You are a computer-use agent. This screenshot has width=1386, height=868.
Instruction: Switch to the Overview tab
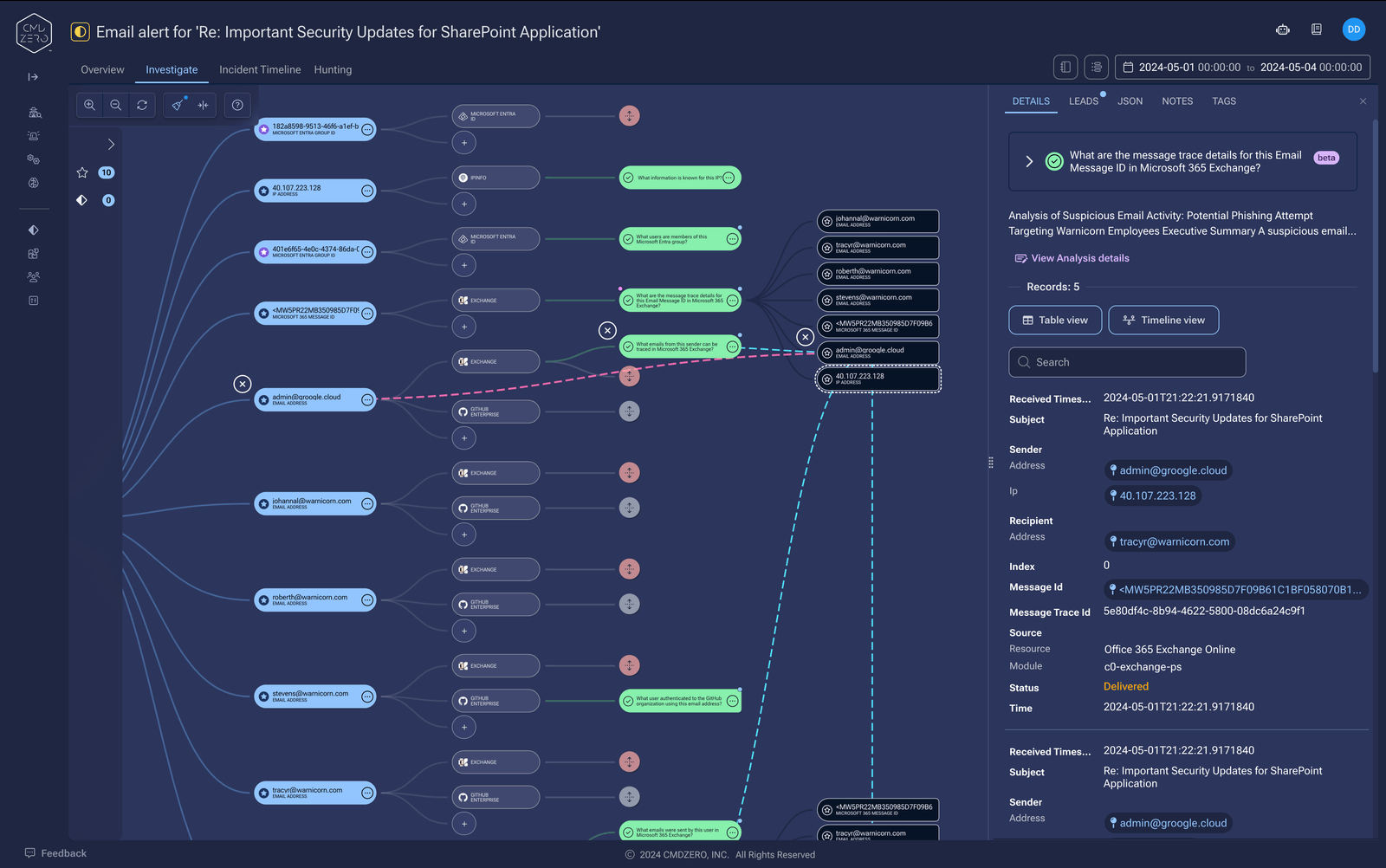[102, 69]
